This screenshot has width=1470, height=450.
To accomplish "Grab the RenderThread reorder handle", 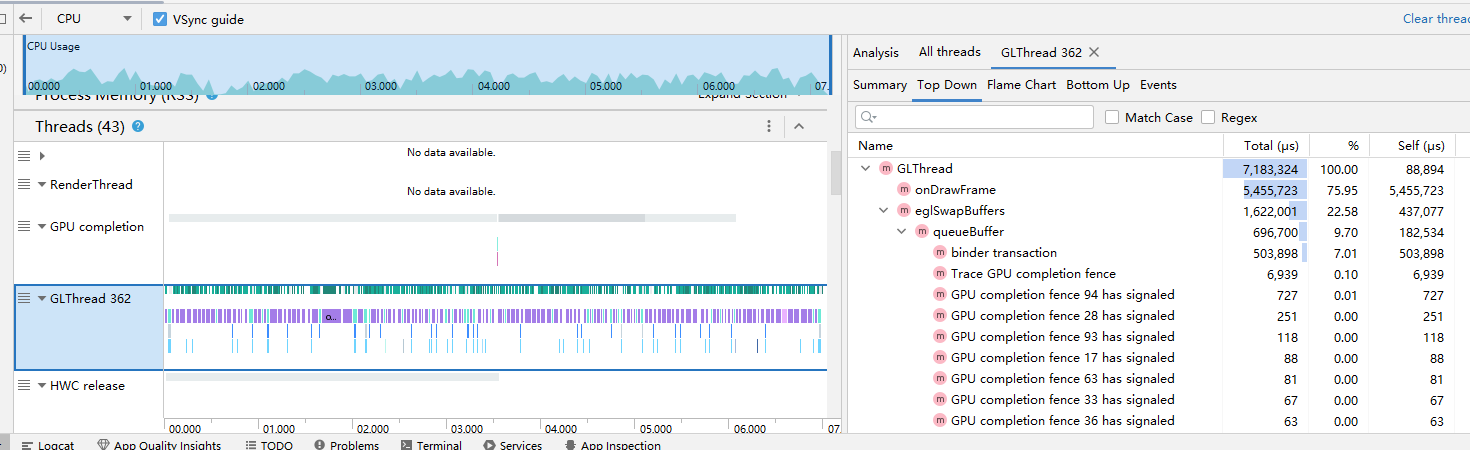I will click(x=24, y=185).
